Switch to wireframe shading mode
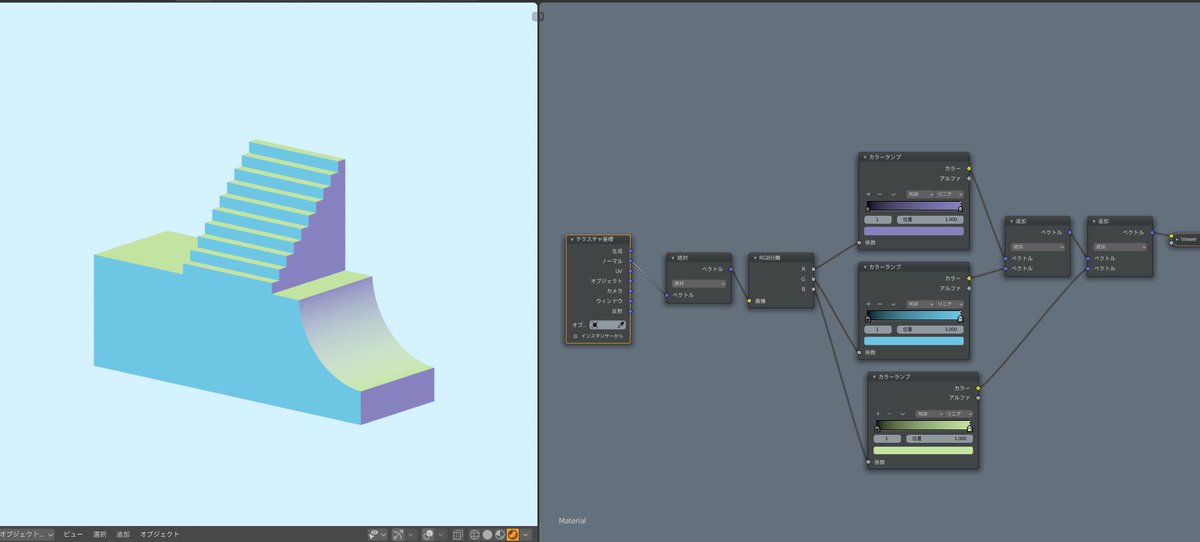This screenshot has height=542, width=1200. tap(475, 535)
